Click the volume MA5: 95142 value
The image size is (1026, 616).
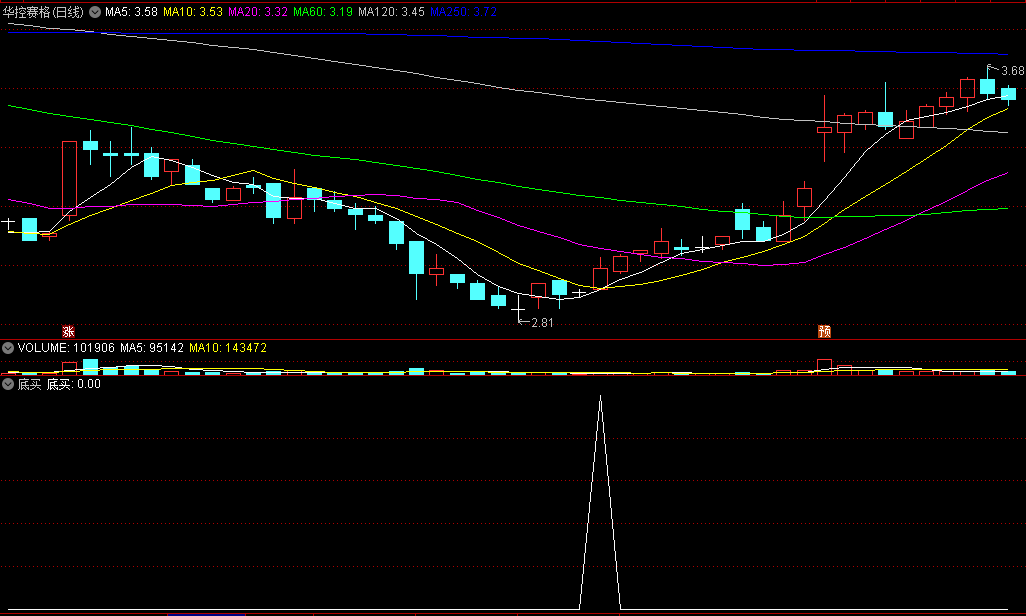tap(152, 348)
